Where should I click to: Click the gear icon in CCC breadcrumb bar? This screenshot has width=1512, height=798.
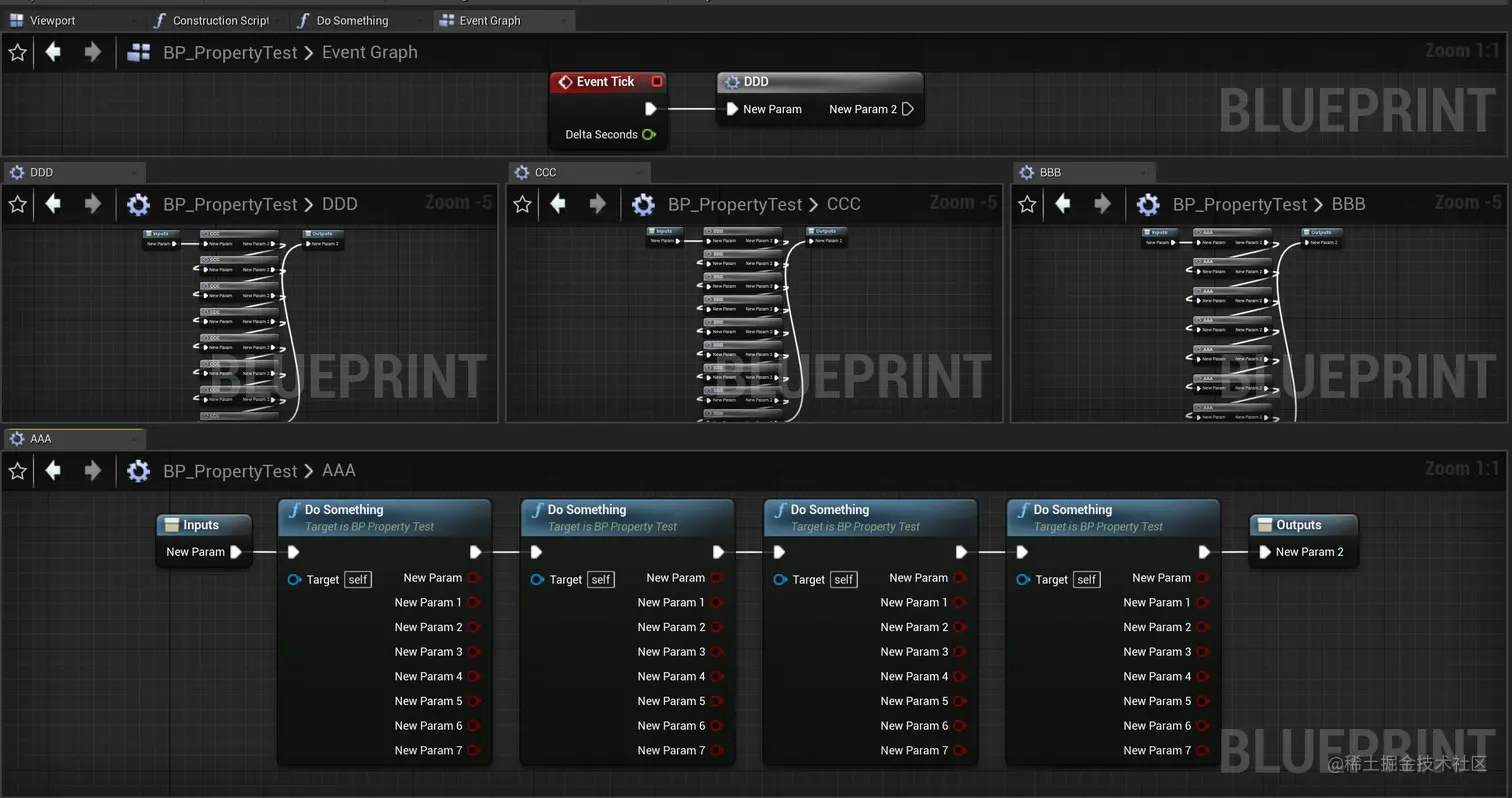[x=643, y=204]
